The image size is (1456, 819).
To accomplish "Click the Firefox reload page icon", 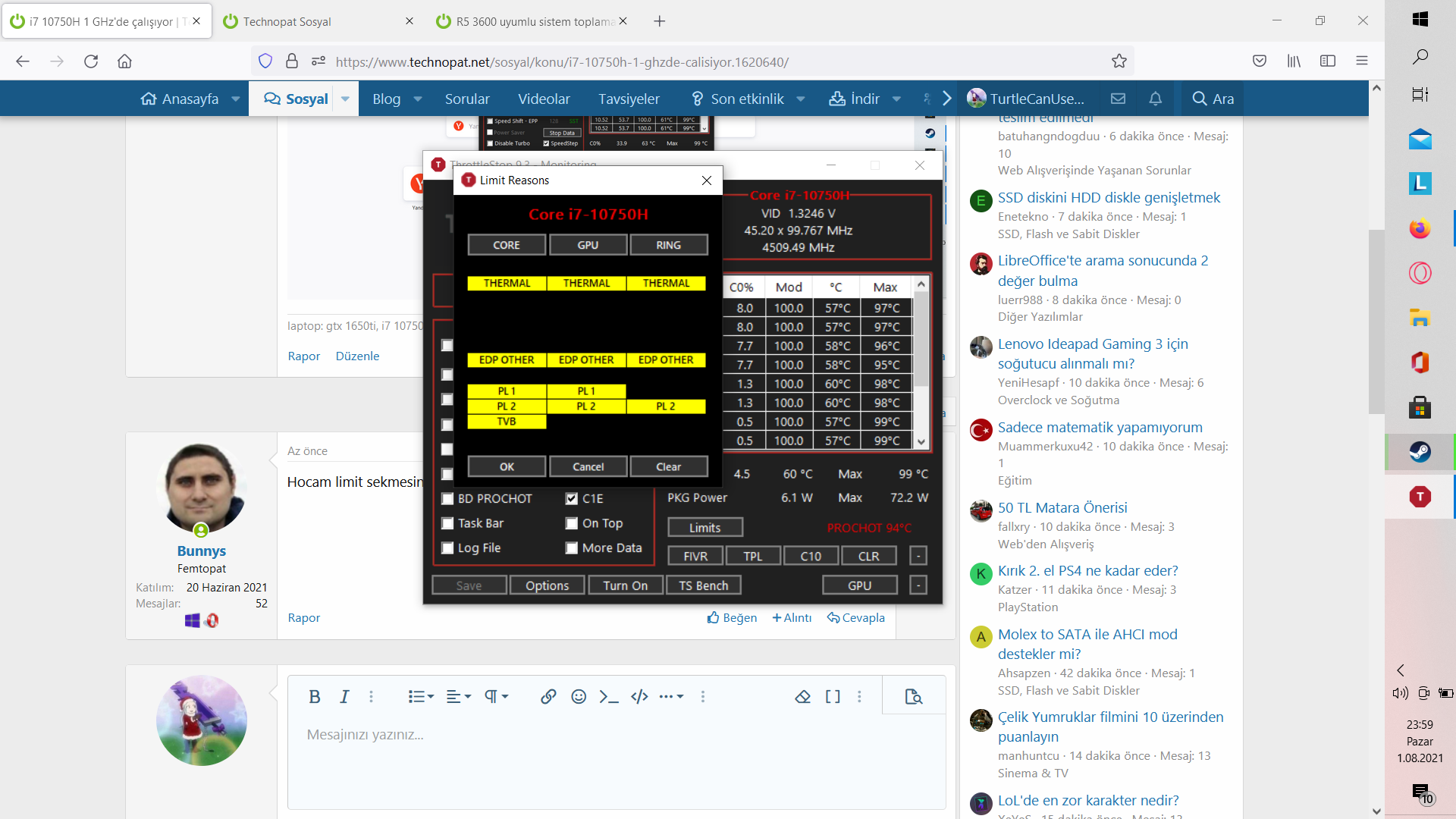I will 91,61.
